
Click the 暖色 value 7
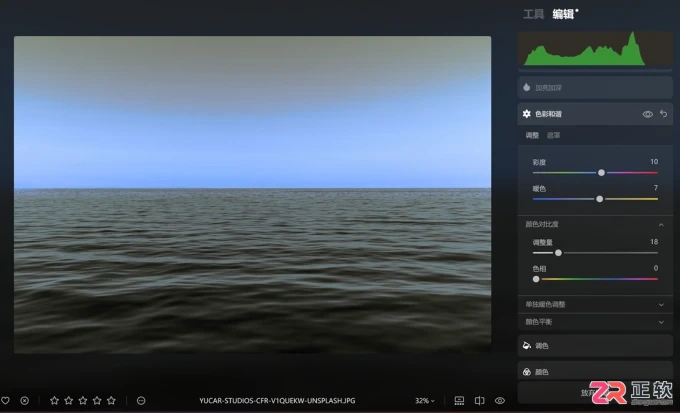[656, 188]
